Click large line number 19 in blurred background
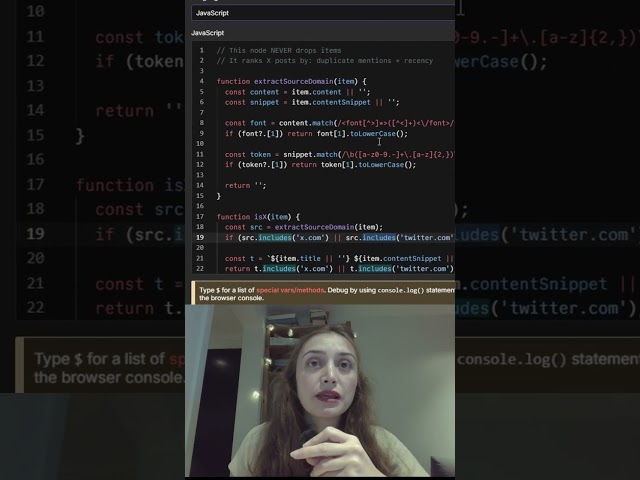640x480 pixels. tap(36, 234)
